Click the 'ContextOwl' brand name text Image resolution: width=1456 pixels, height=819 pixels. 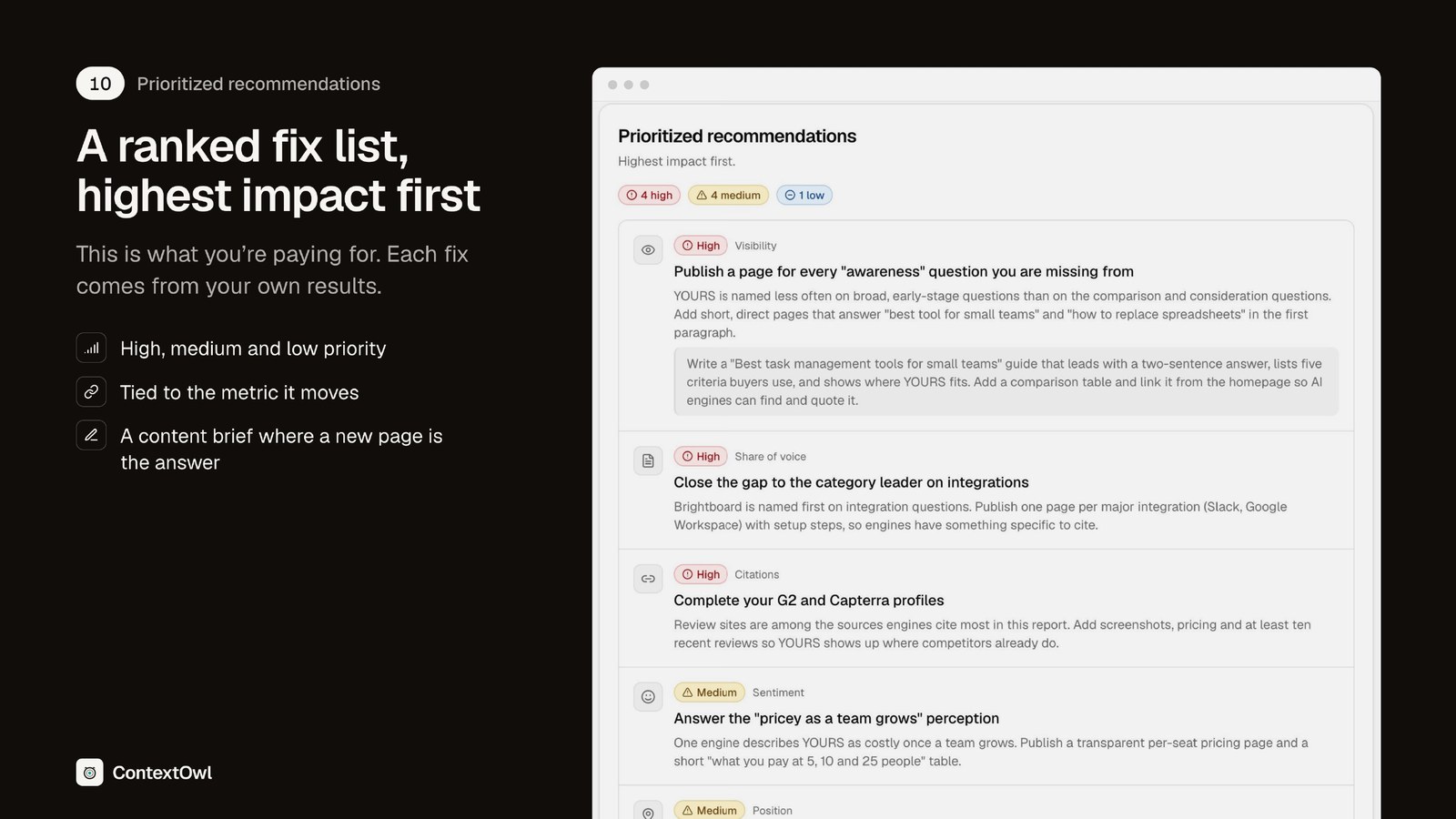(162, 773)
